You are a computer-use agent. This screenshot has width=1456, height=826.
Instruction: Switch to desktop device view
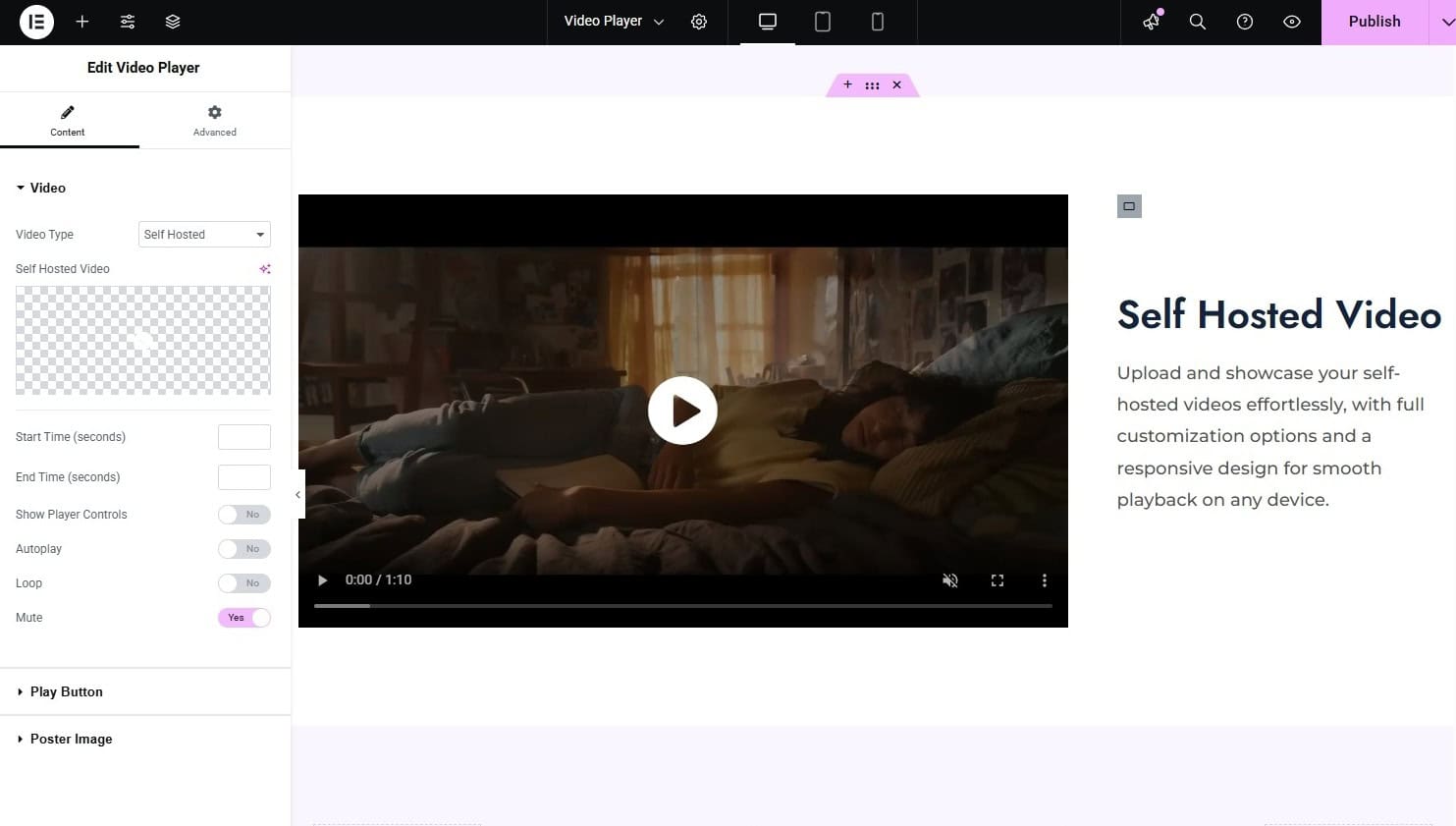768,22
